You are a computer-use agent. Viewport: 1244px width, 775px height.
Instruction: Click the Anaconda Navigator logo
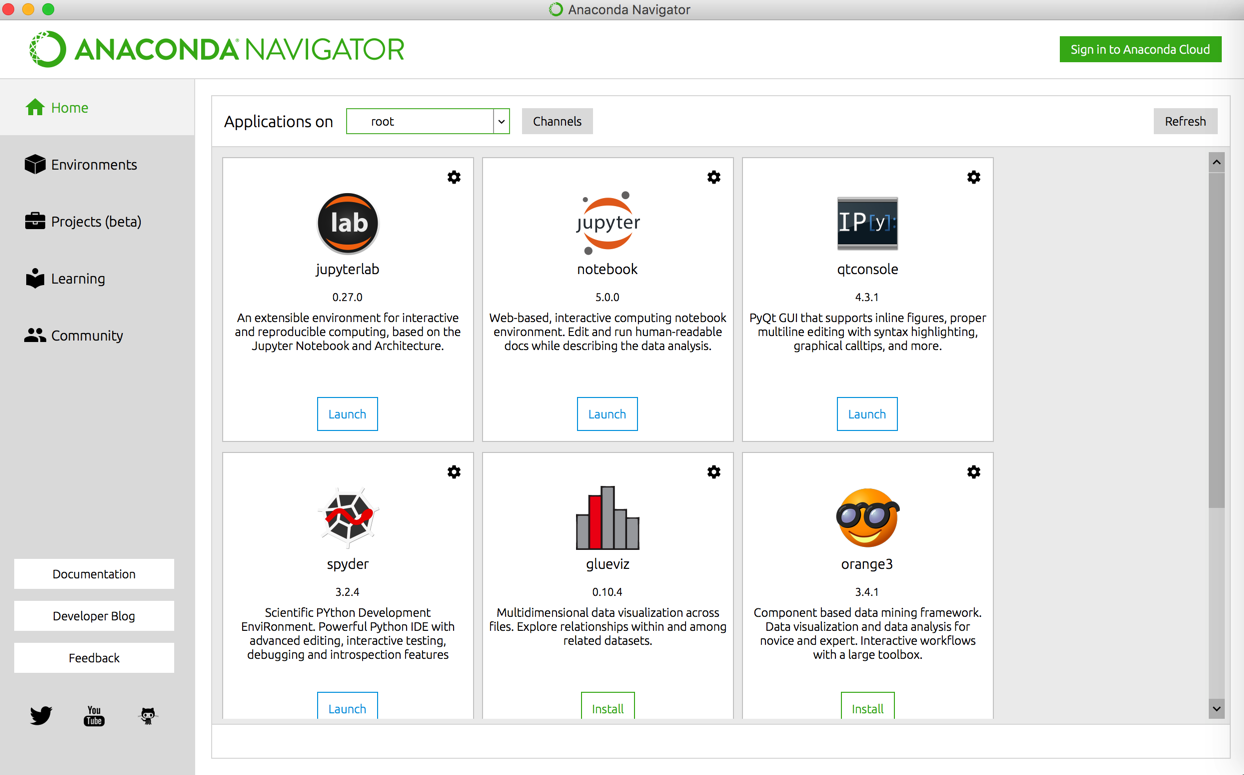tap(216, 49)
